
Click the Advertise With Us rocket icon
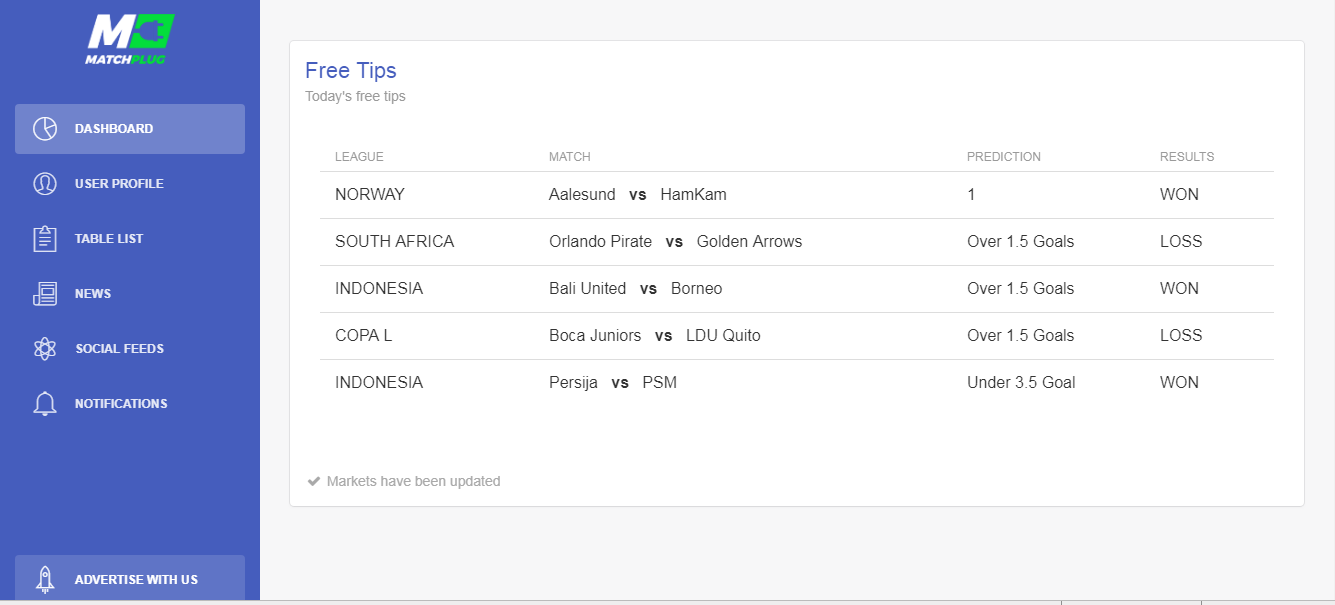point(44,580)
